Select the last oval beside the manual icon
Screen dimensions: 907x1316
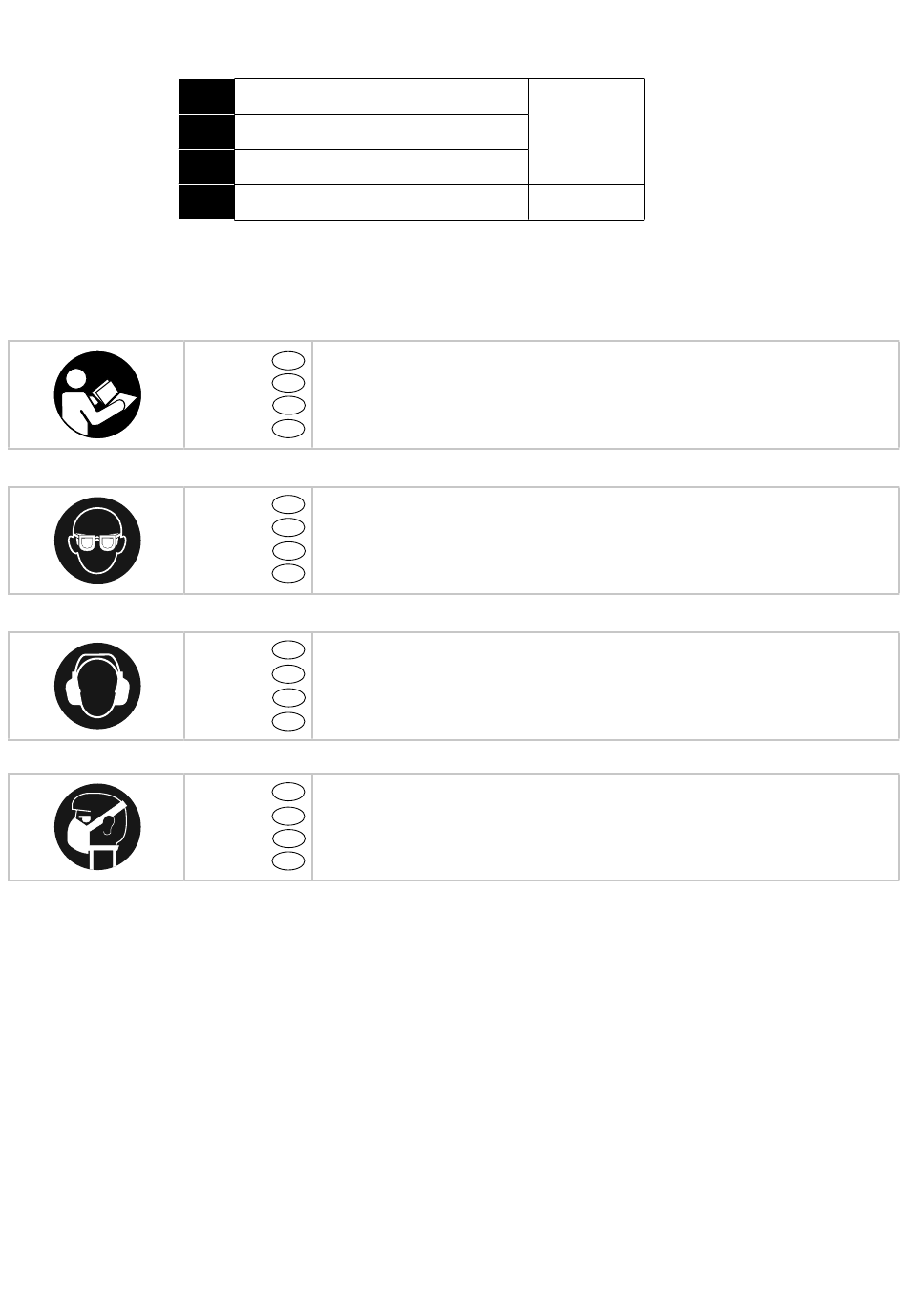[x=288, y=429]
